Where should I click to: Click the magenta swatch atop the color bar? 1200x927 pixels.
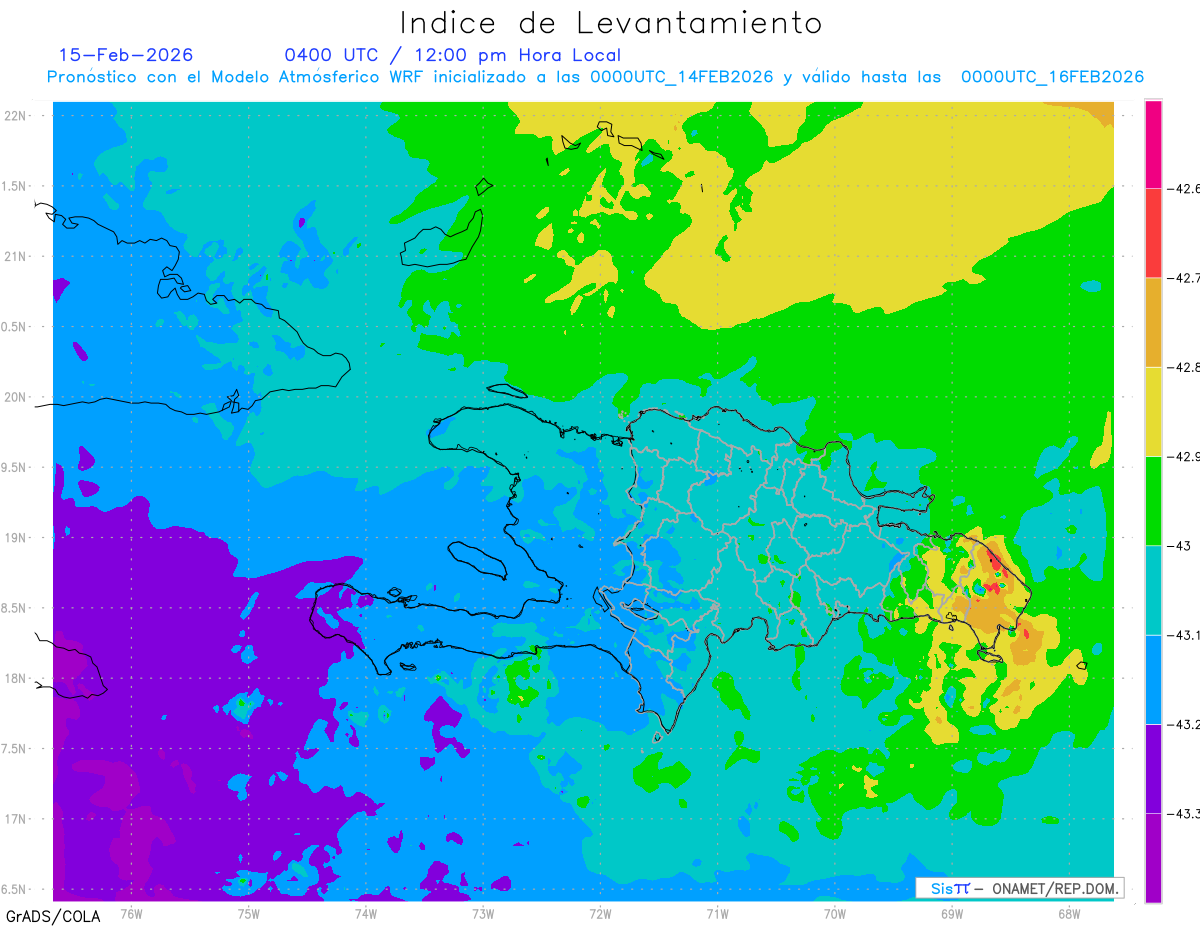(1153, 144)
